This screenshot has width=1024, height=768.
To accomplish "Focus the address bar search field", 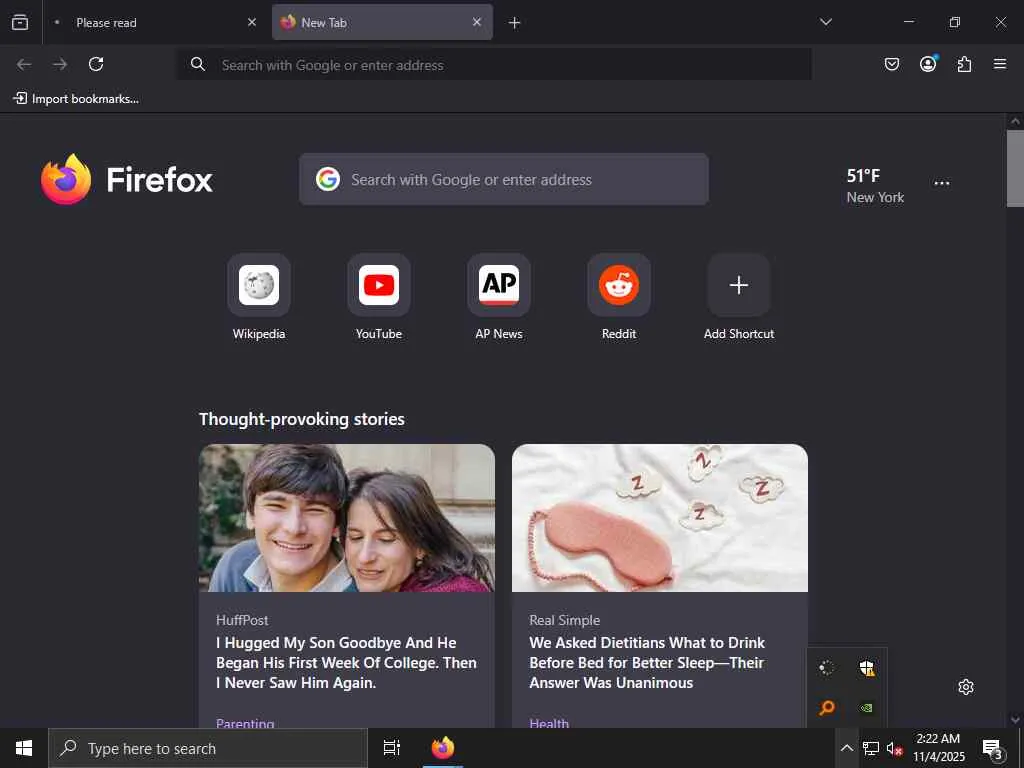I will coord(494,64).
